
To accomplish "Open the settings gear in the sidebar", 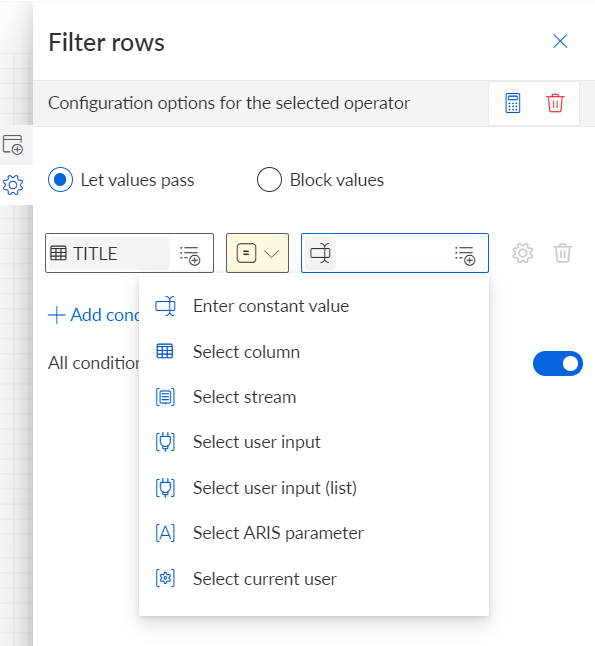I will 13,185.
